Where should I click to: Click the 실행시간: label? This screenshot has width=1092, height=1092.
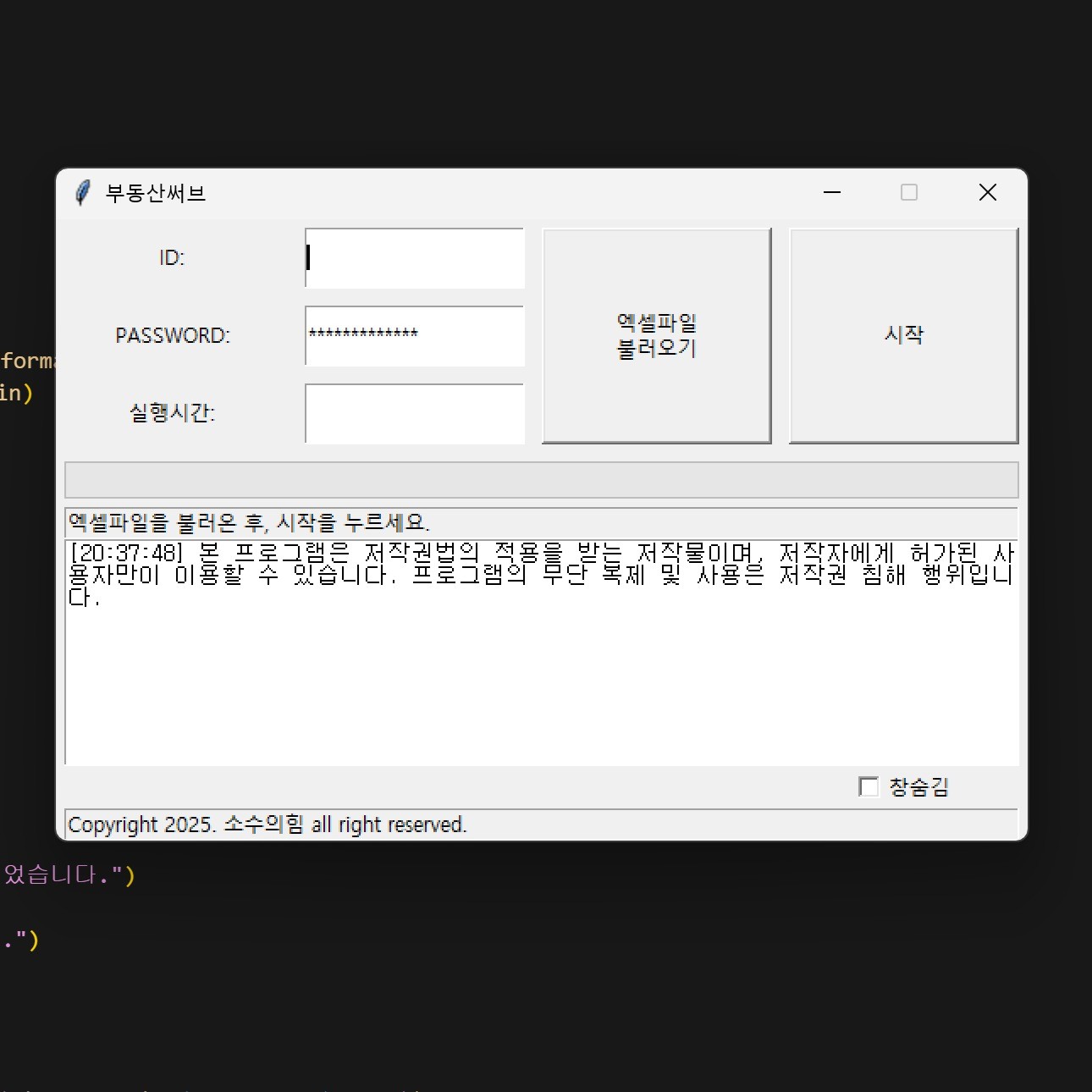173,413
